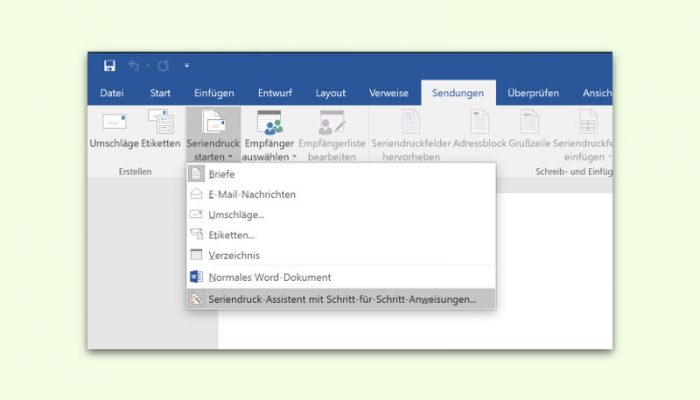Click the E-Mail-Nachrichten envelope icon in menu

196,194
